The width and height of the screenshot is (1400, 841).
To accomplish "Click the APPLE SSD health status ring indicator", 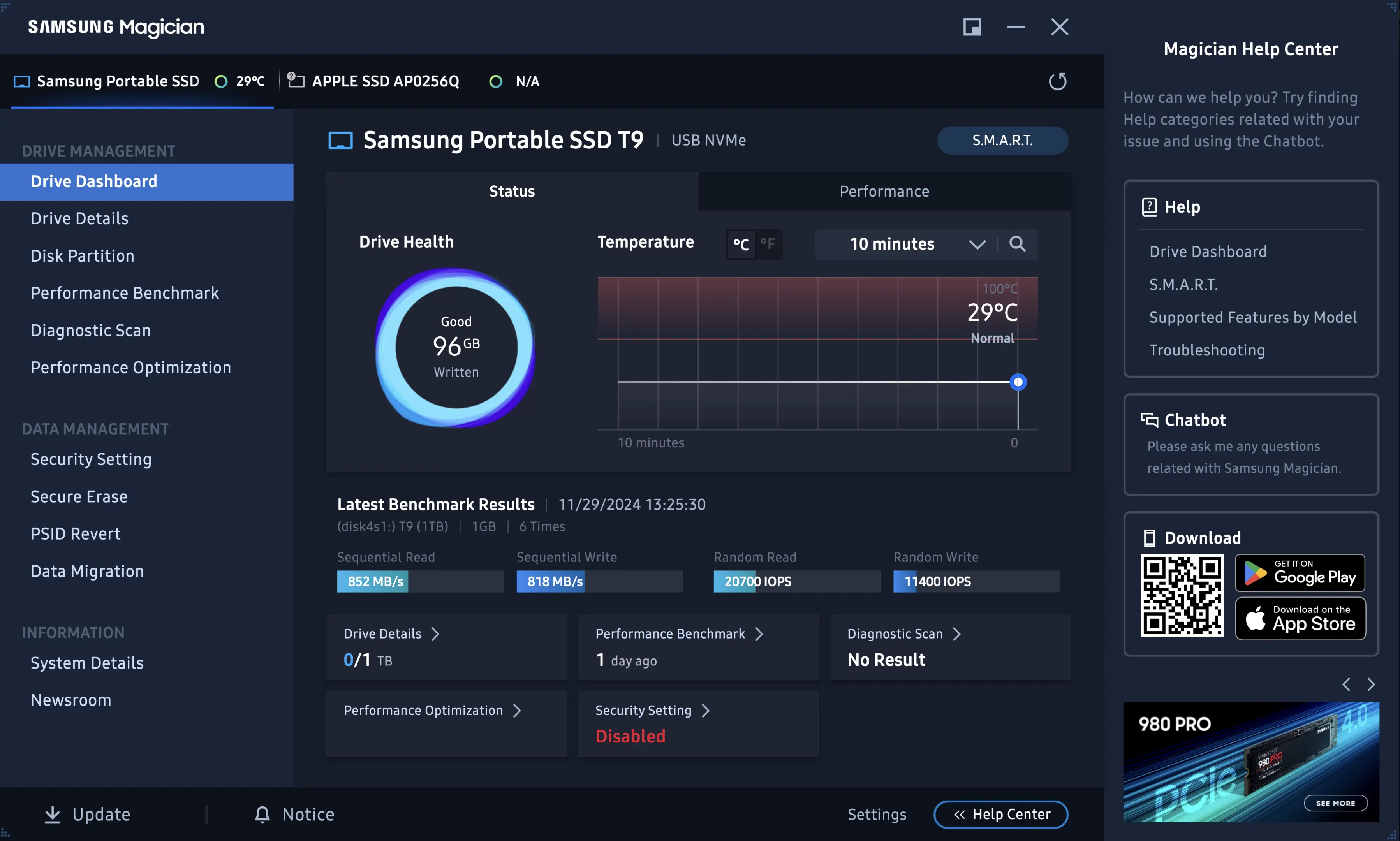I will (x=495, y=82).
